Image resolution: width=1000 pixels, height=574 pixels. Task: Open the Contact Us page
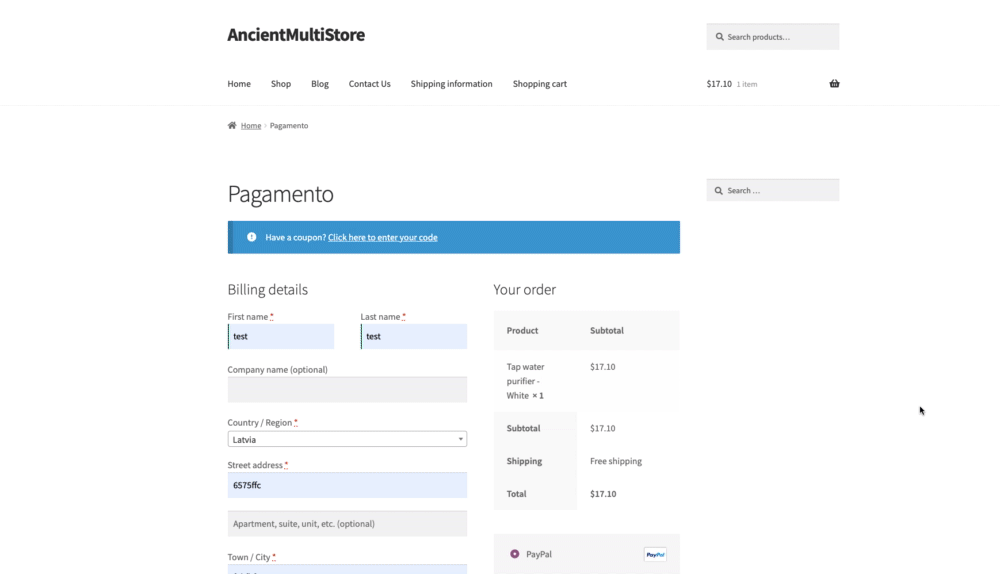click(x=369, y=84)
